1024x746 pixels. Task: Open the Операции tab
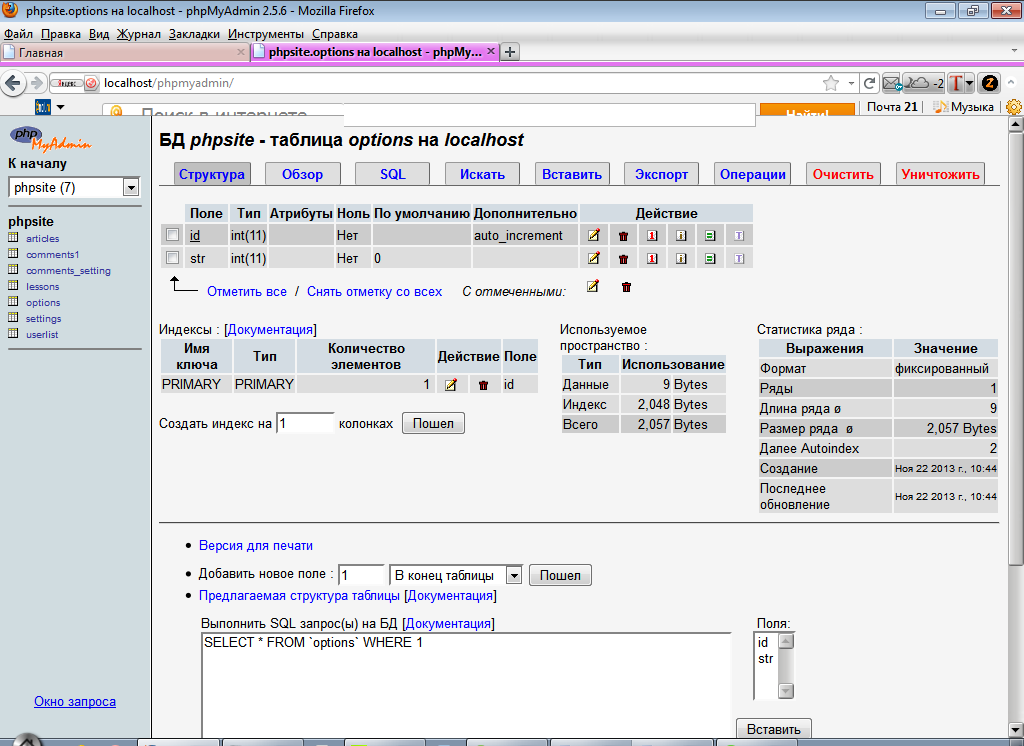pyautogui.click(x=752, y=174)
